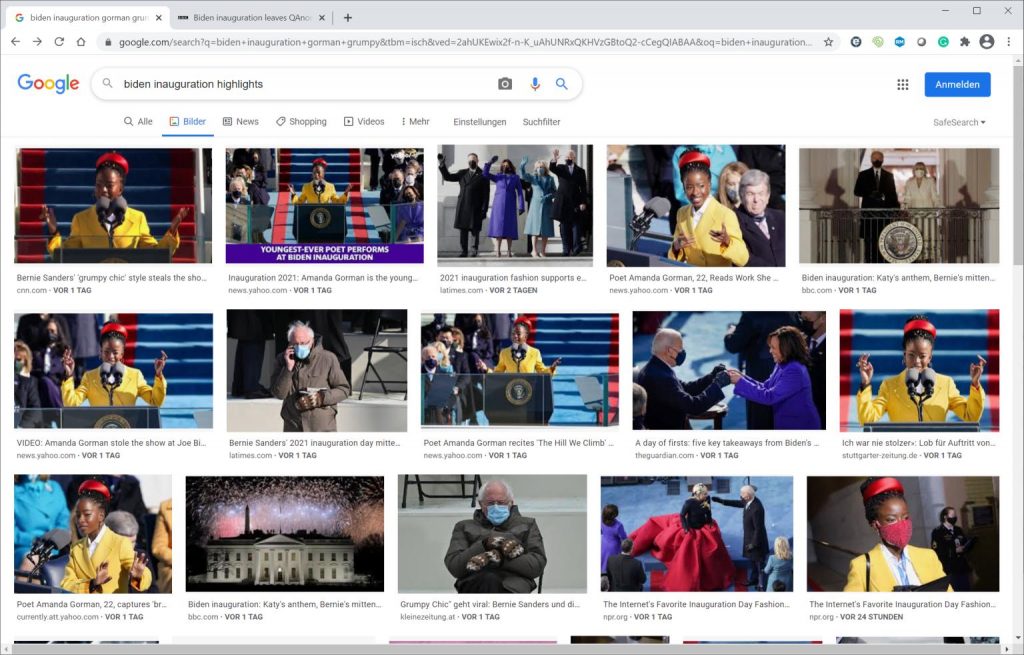Open a new browser tab
The image size is (1024, 655).
[348, 17]
